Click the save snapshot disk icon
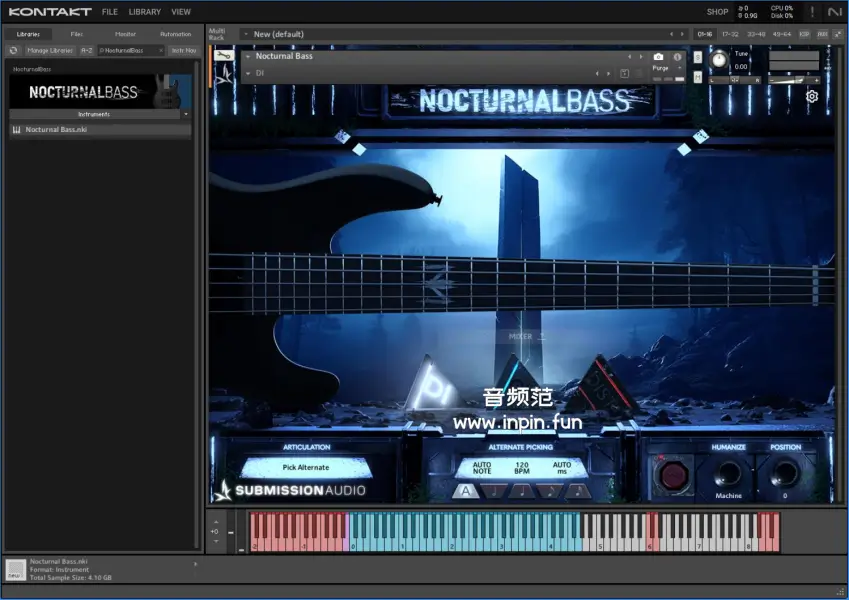The height and width of the screenshot is (600, 849). pyautogui.click(x=624, y=73)
